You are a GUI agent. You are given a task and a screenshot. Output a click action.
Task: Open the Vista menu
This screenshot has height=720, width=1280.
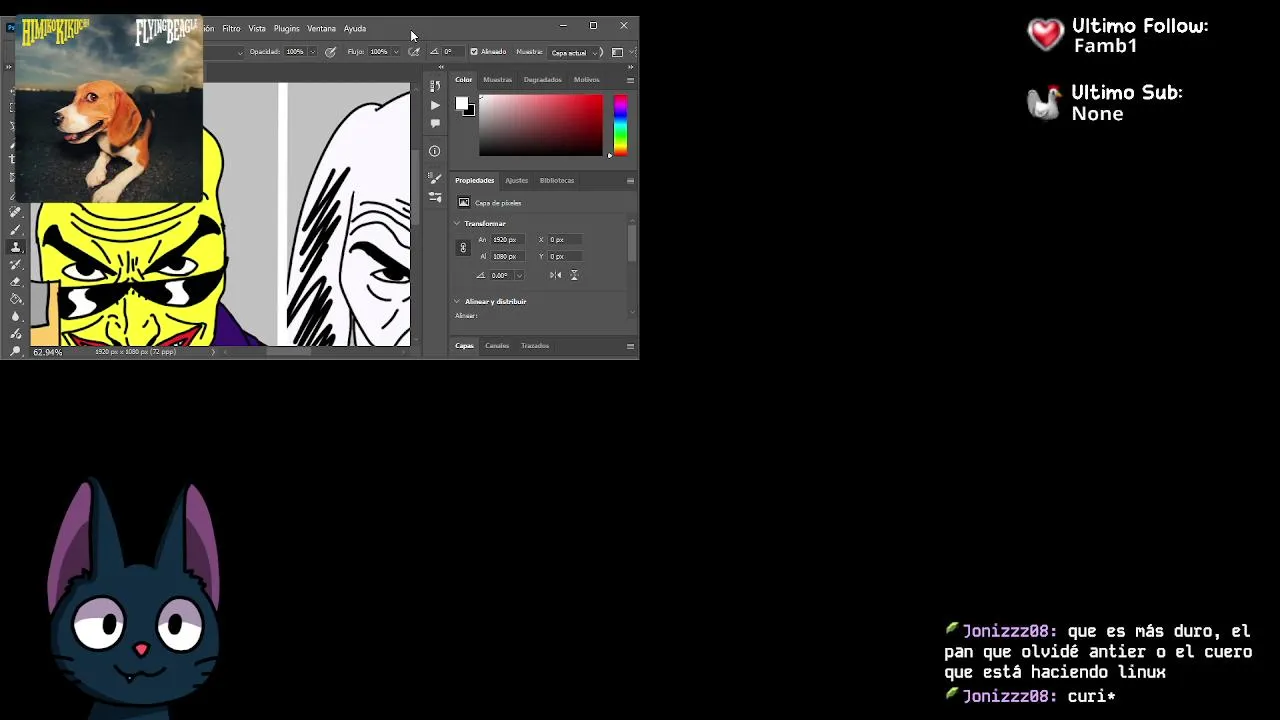click(257, 28)
